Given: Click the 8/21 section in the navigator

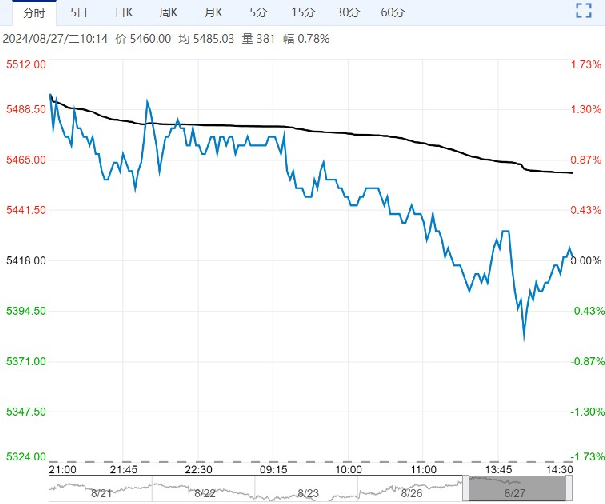Looking at the screenshot, I should pos(100,489).
